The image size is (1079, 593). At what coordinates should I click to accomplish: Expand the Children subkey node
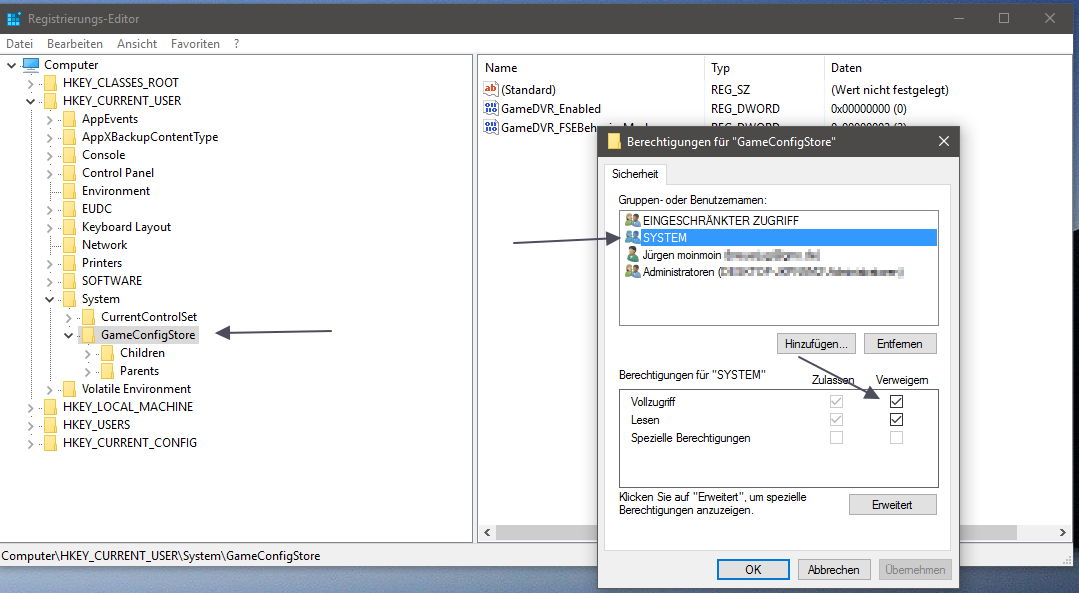88,353
